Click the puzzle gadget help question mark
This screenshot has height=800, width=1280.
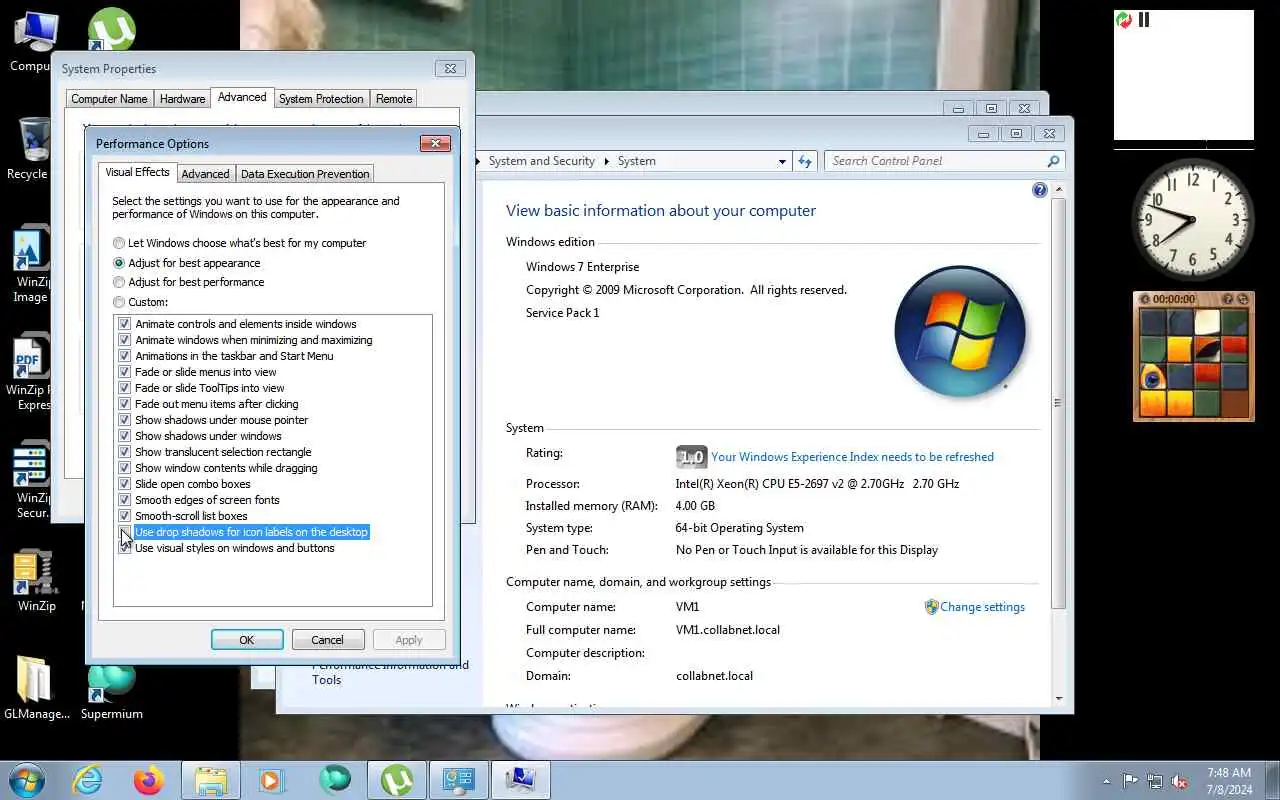1229,299
